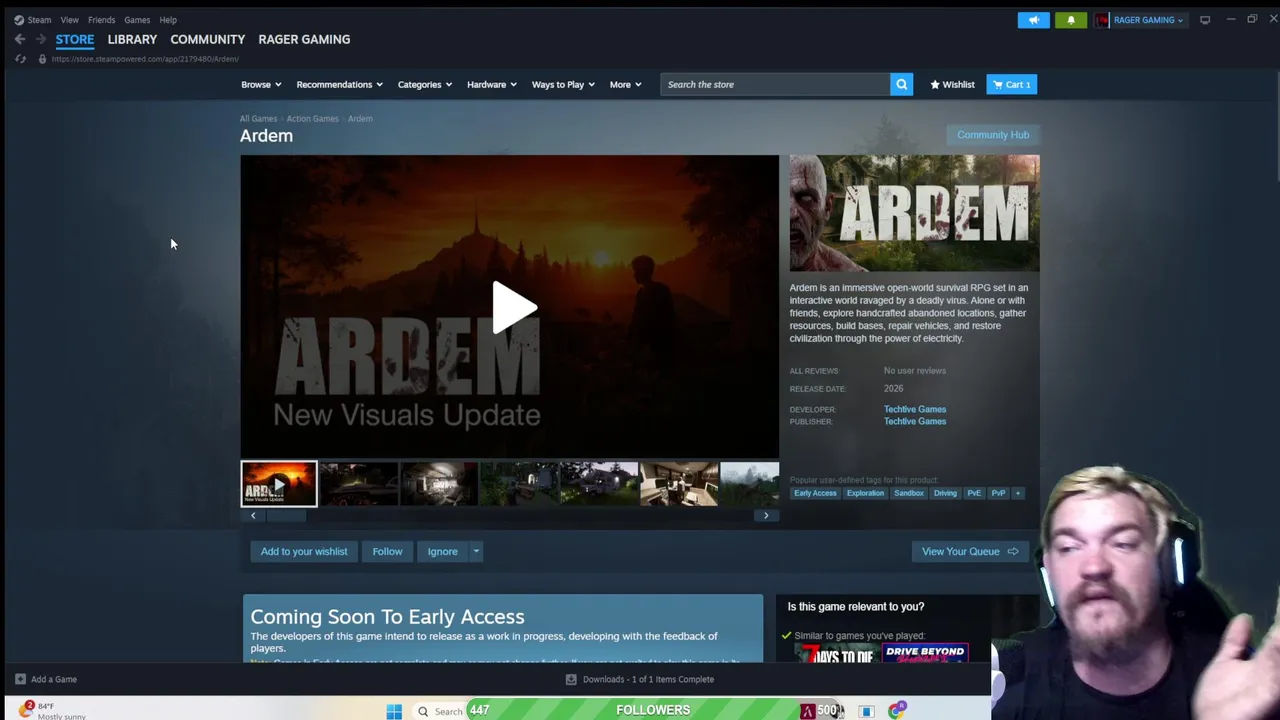Click the store page URL text
1280x720 pixels.
tap(145, 59)
